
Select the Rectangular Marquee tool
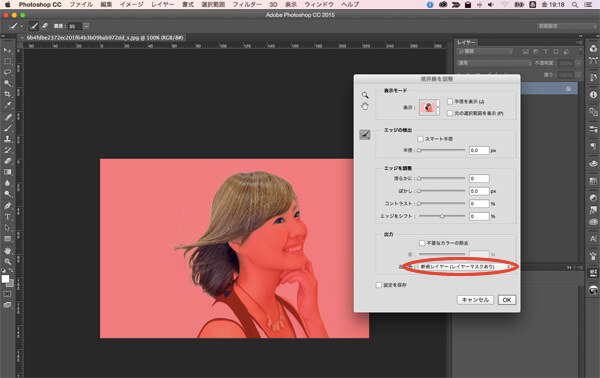(x=7, y=61)
